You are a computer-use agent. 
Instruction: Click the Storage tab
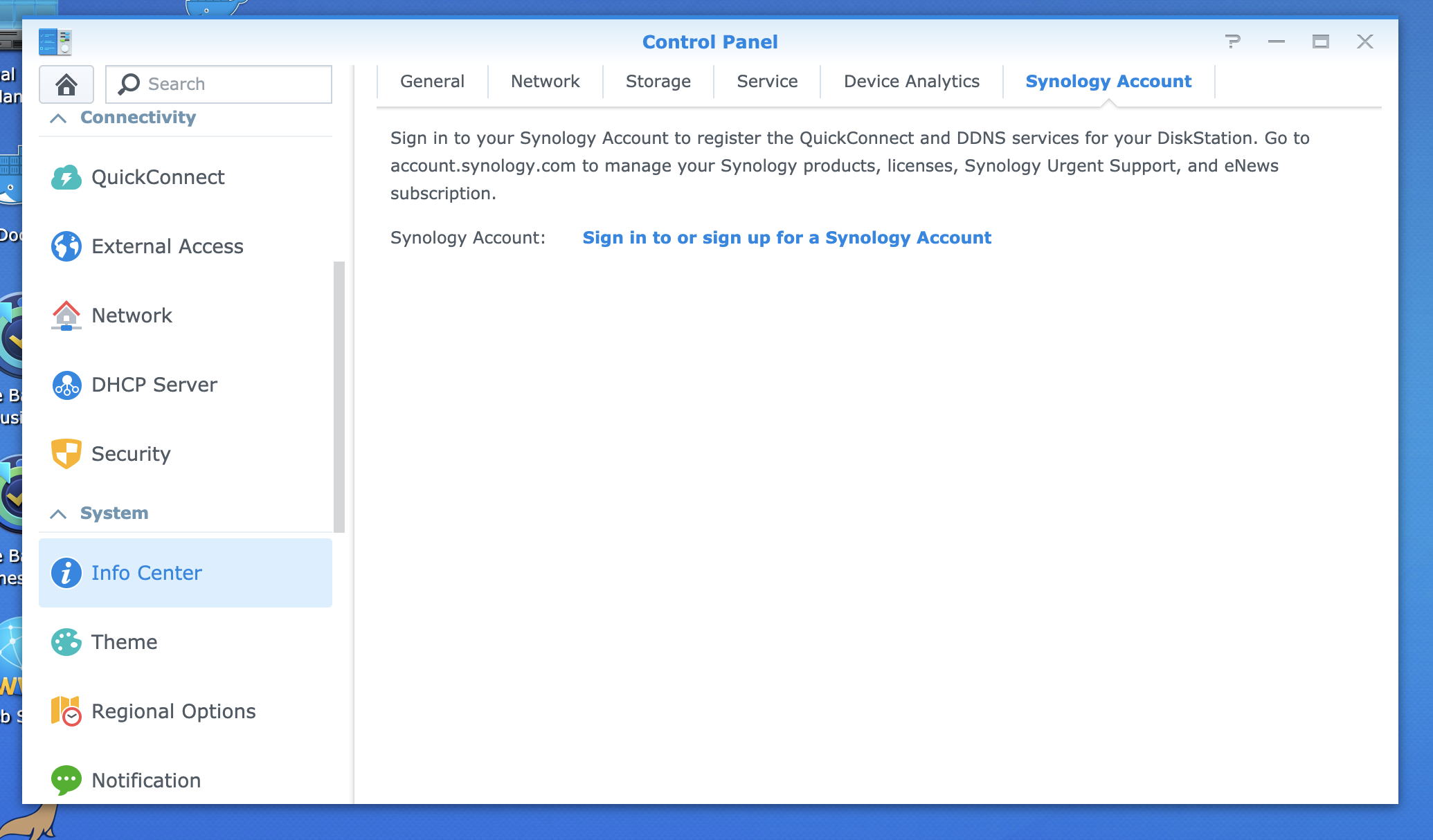[657, 82]
